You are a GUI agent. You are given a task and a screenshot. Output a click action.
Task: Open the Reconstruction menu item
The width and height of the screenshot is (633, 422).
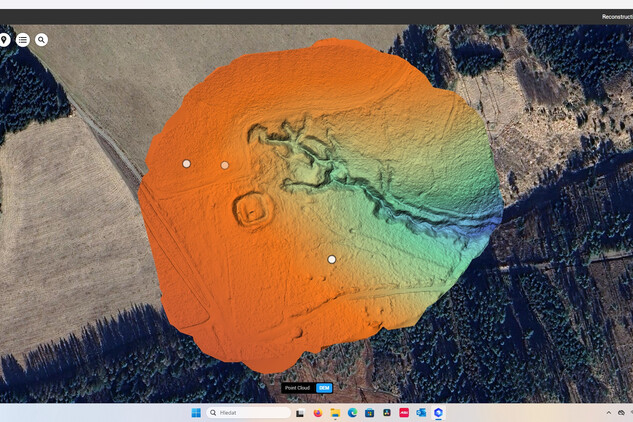tap(616, 16)
